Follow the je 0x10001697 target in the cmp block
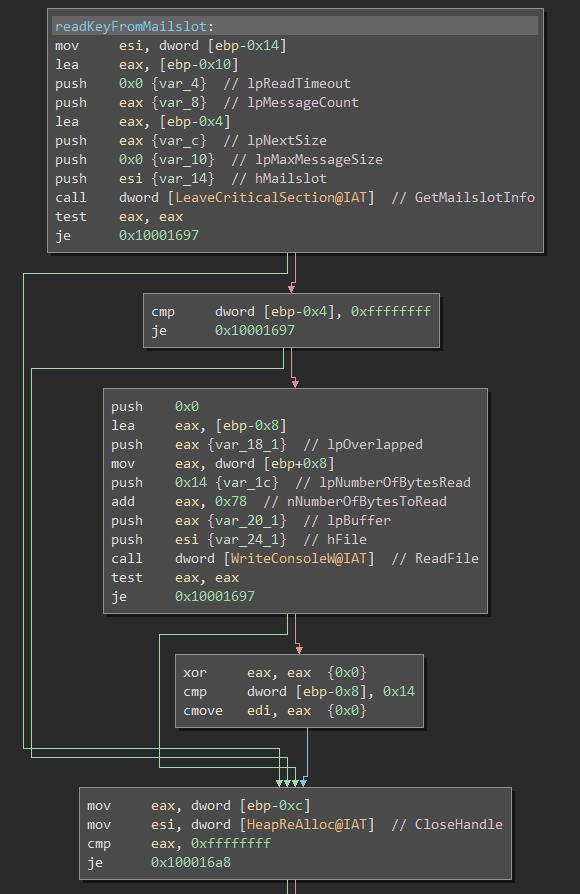Viewport: 580px width, 894px height. [254, 331]
